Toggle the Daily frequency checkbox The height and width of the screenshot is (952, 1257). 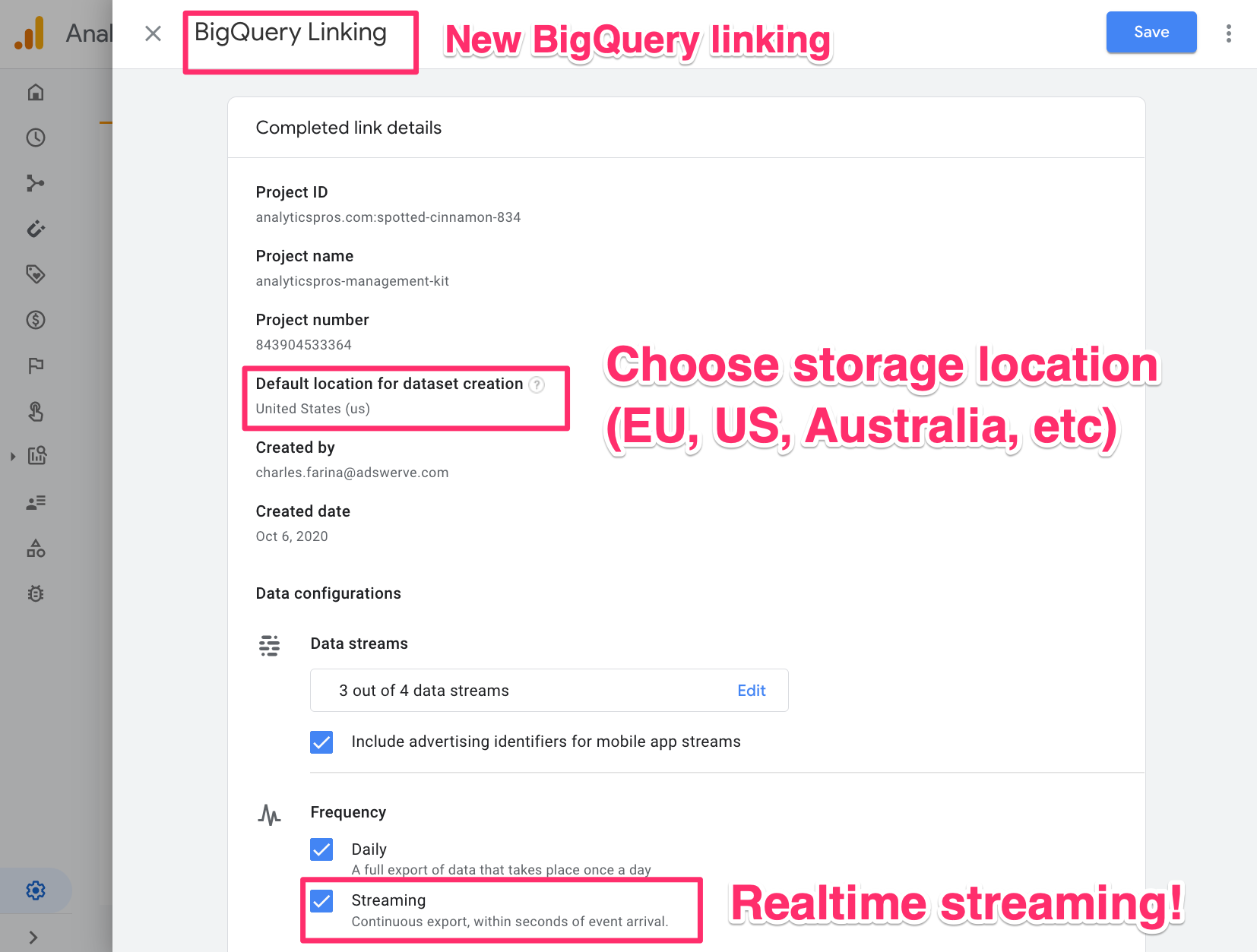(x=321, y=849)
